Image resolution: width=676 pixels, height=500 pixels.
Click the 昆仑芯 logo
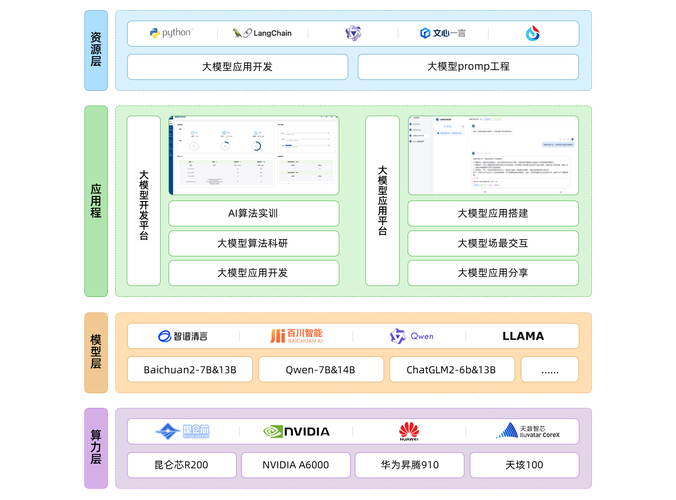coord(183,431)
